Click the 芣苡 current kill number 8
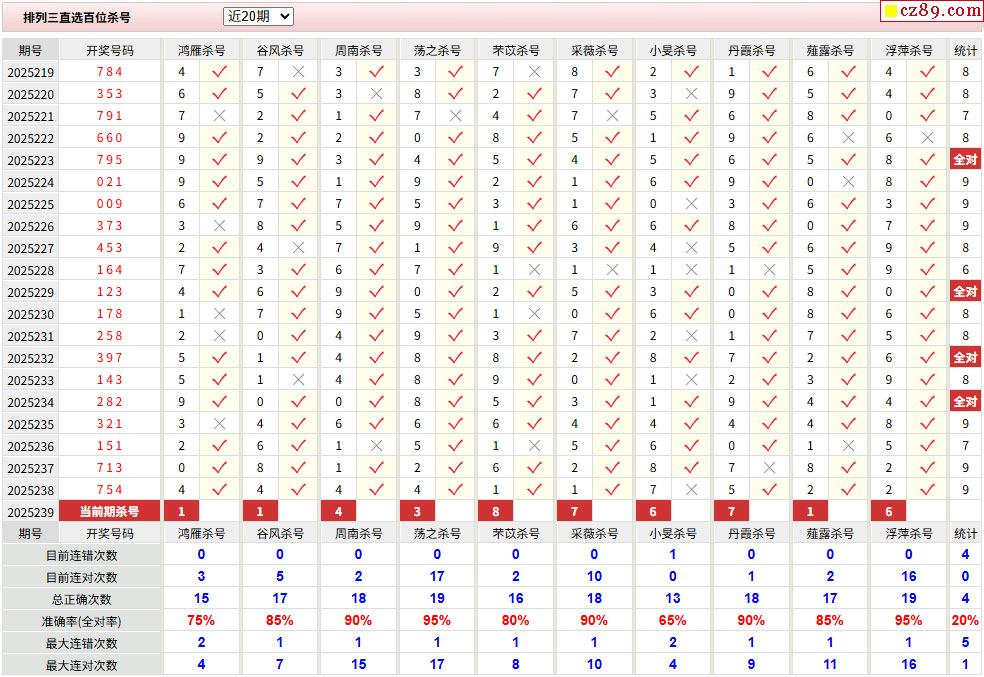984x677 pixels. click(496, 511)
